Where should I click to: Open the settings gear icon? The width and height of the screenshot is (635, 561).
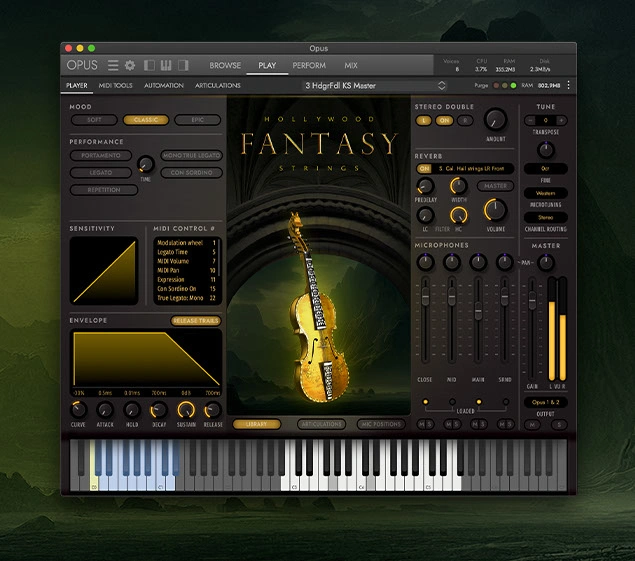pyautogui.click(x=130, y=65)
